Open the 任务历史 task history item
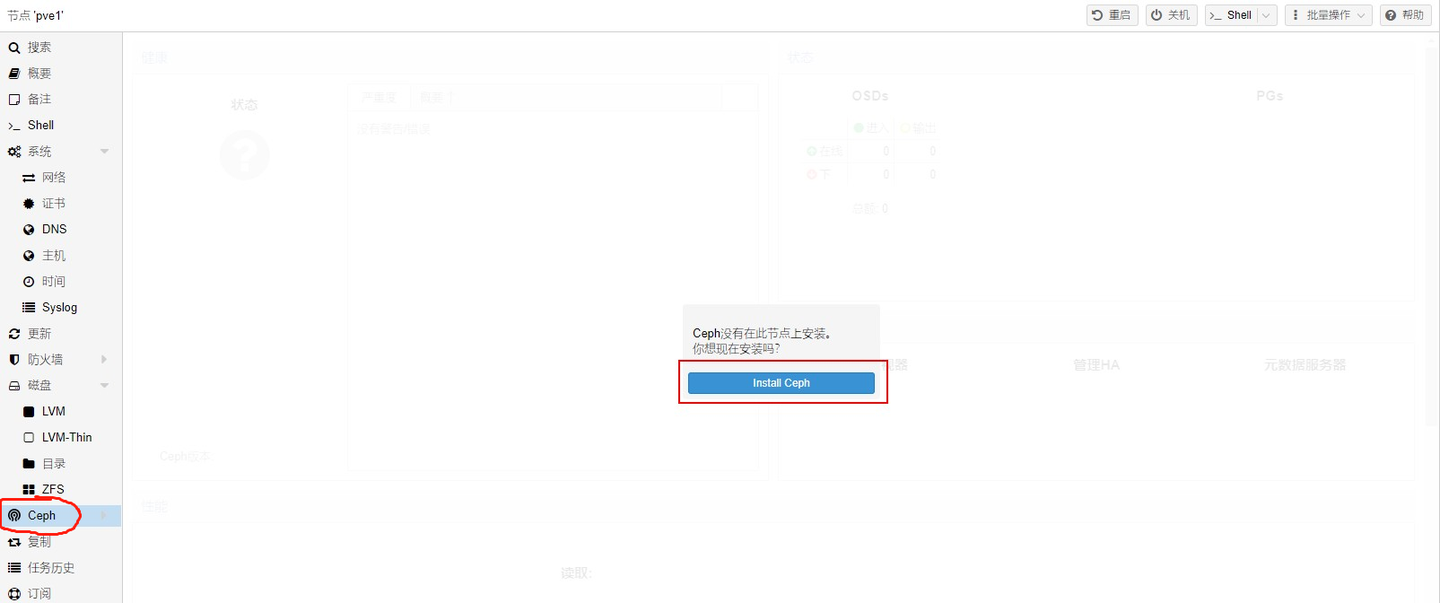This screenshot has width=1440, height=603. [x=51, y=567]
